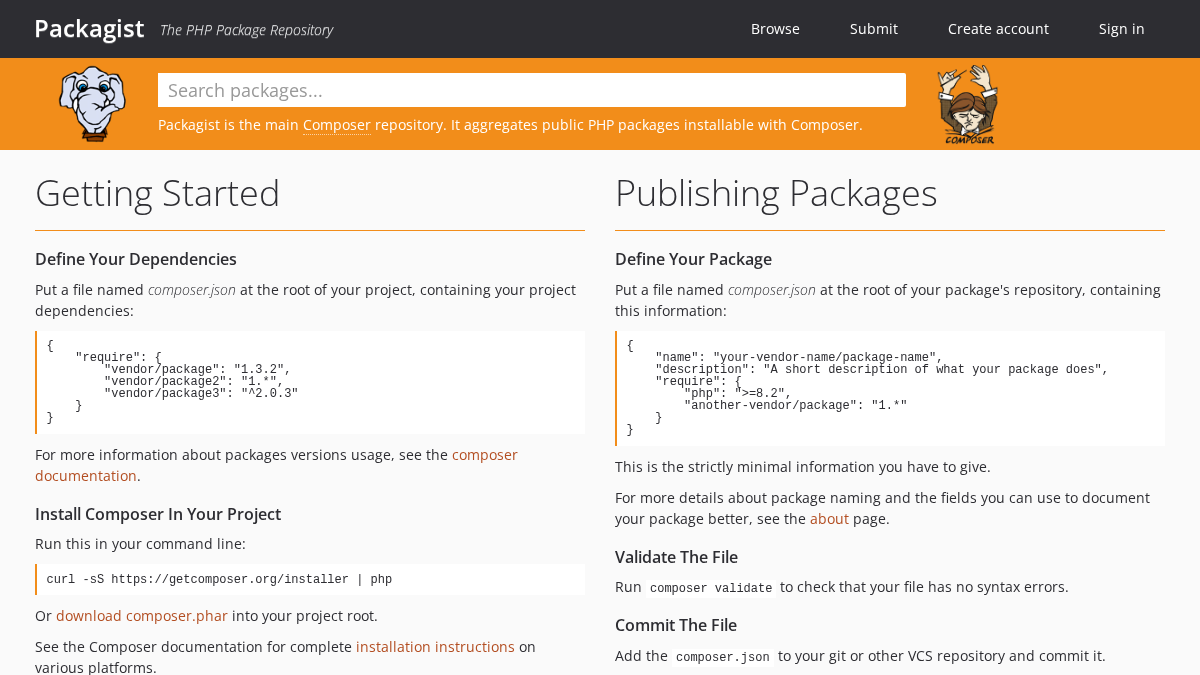This screenshot has width=1200, height=675.
Task: Click "This is the strictly minimal information" sentence
Action: [x=803, y=467]
